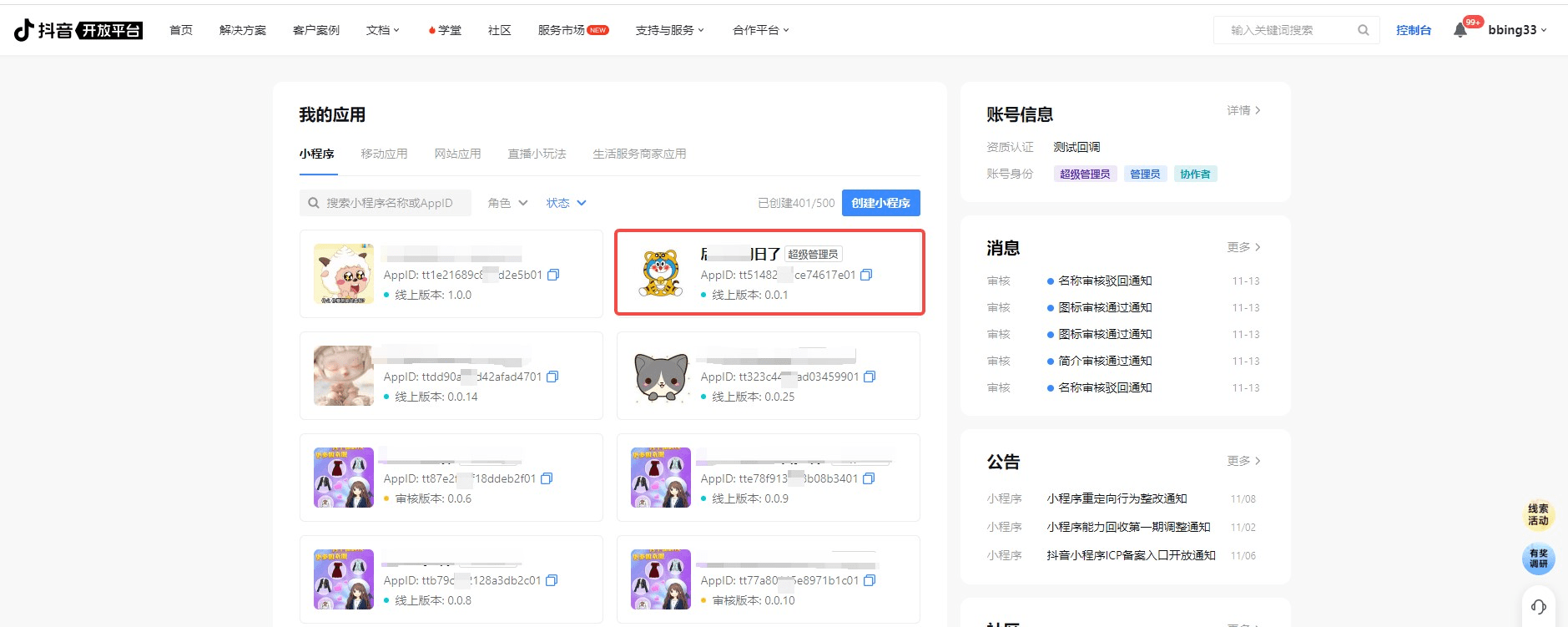Open 更多 in the 公告 panel
The image size is (1568, 627).
1243,461
